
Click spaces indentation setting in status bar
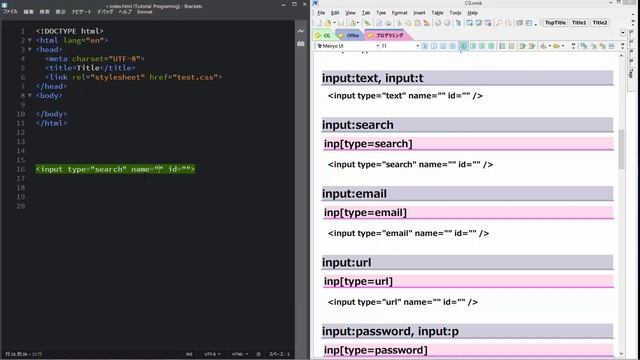tap(279, 354)
